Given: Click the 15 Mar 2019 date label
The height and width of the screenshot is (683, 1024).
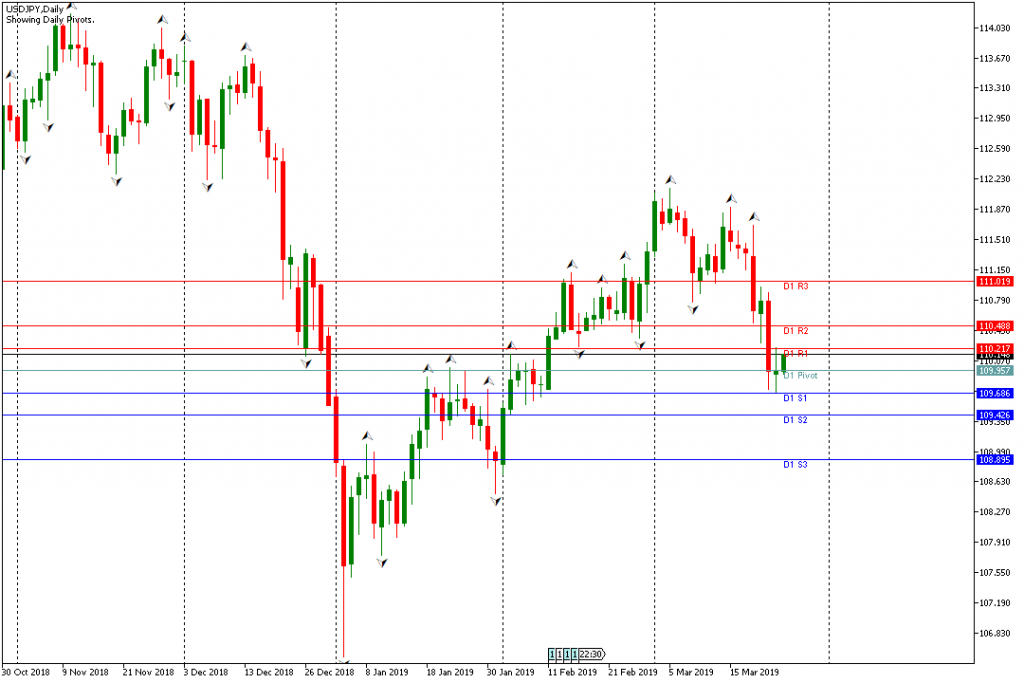Looking at the screenshot, I should pos(753,673).
